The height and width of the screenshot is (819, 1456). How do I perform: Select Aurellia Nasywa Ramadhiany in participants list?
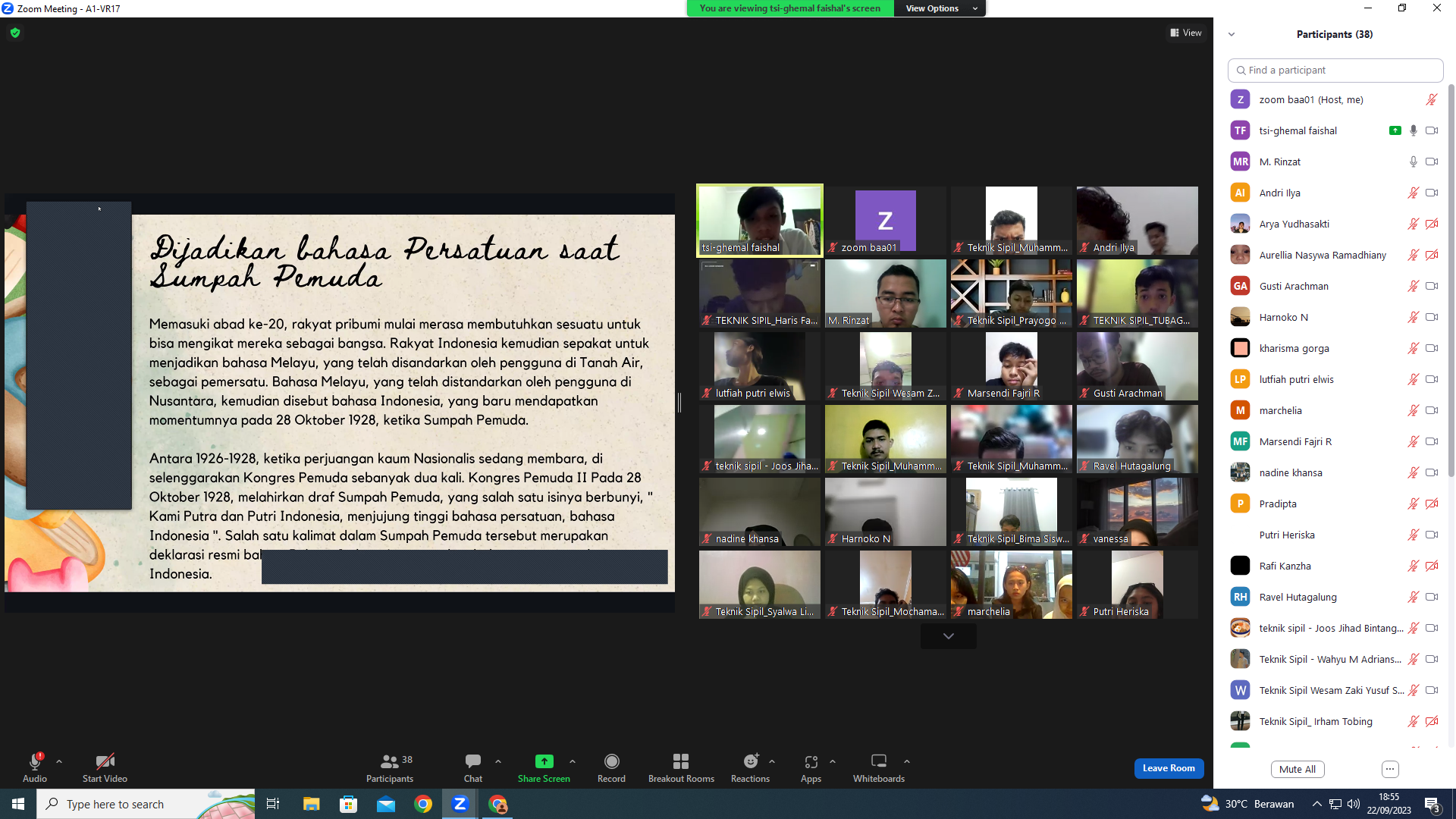(x=1335, y=255)
